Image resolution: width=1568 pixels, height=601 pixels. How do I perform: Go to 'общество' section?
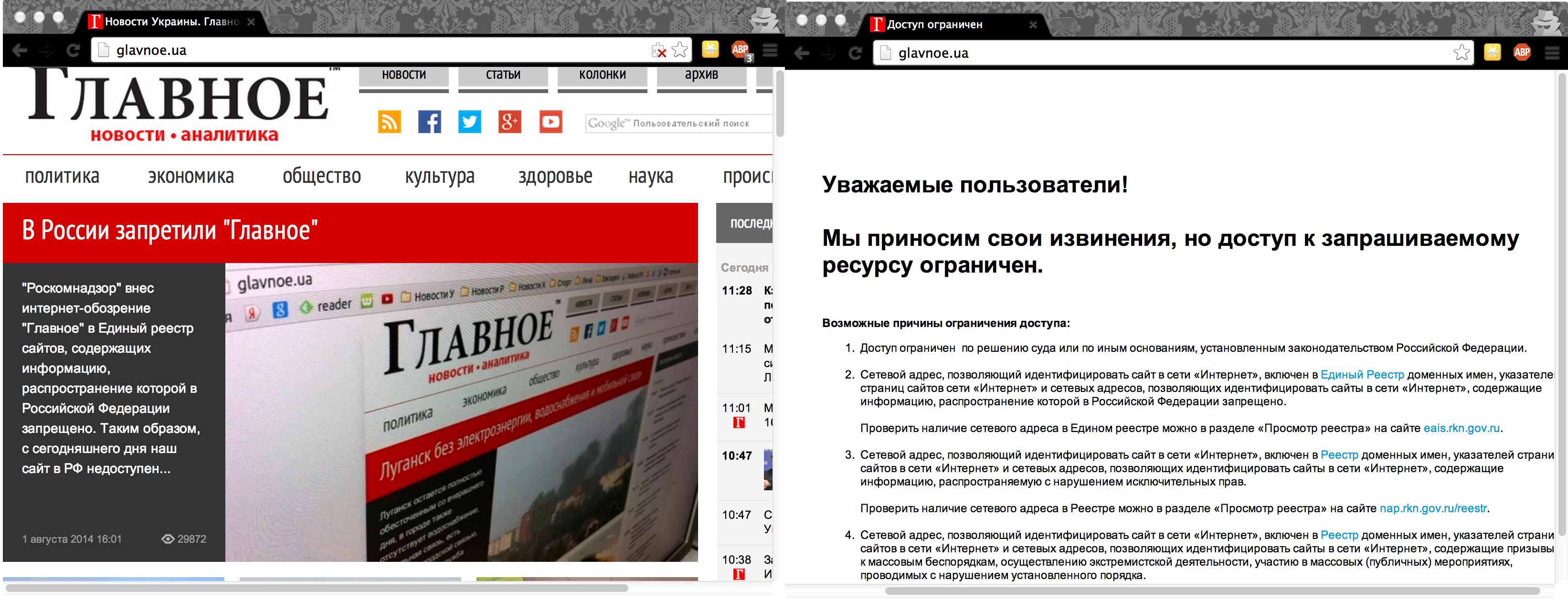click(321, 177)
